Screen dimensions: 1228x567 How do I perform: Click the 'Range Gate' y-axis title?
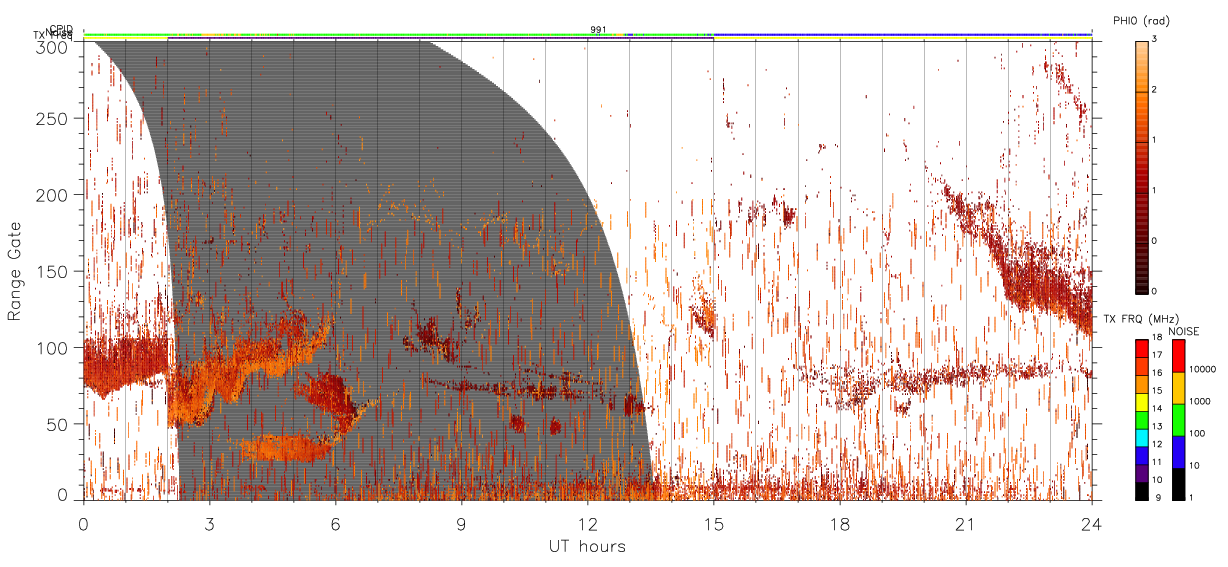[x=15, y=271]
